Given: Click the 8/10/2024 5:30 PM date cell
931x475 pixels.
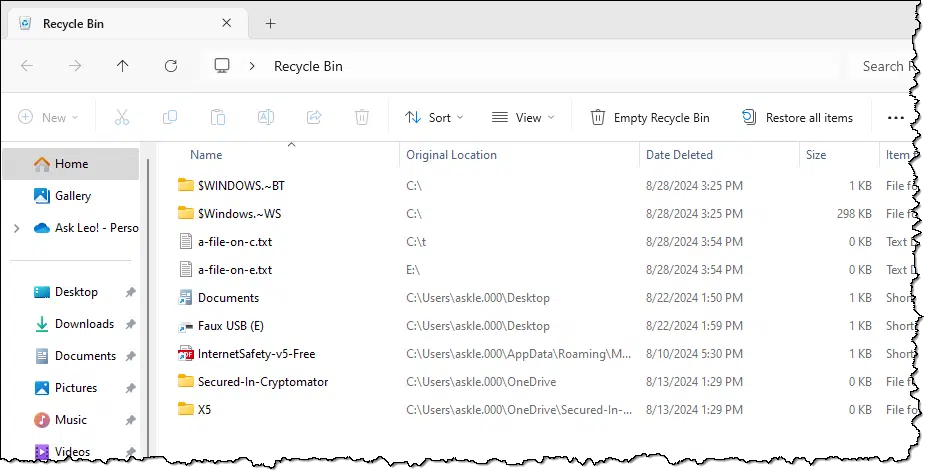Looking at the screenshot, I should [x=694, y=354].
